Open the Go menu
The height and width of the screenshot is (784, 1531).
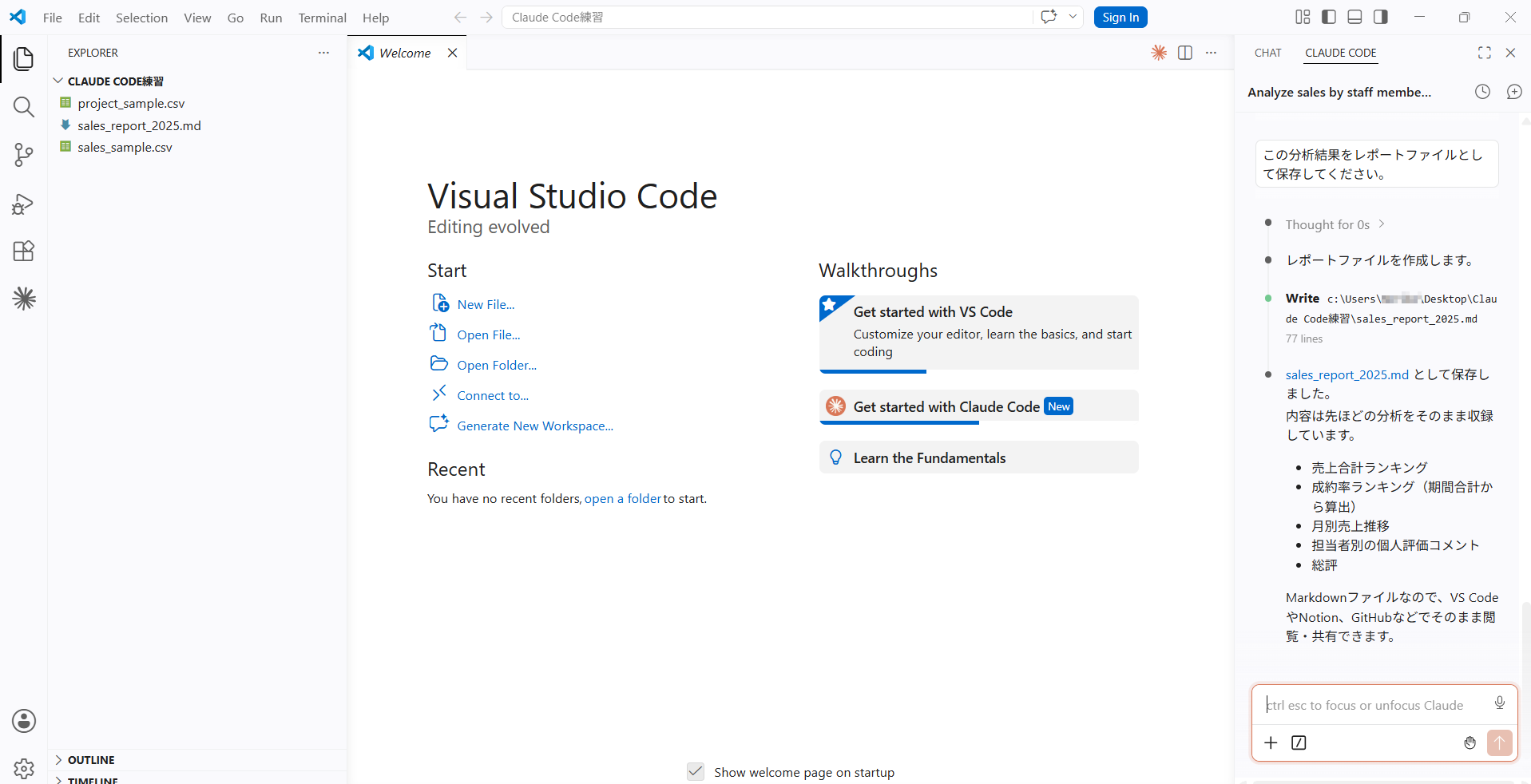(x=236, y=18)
